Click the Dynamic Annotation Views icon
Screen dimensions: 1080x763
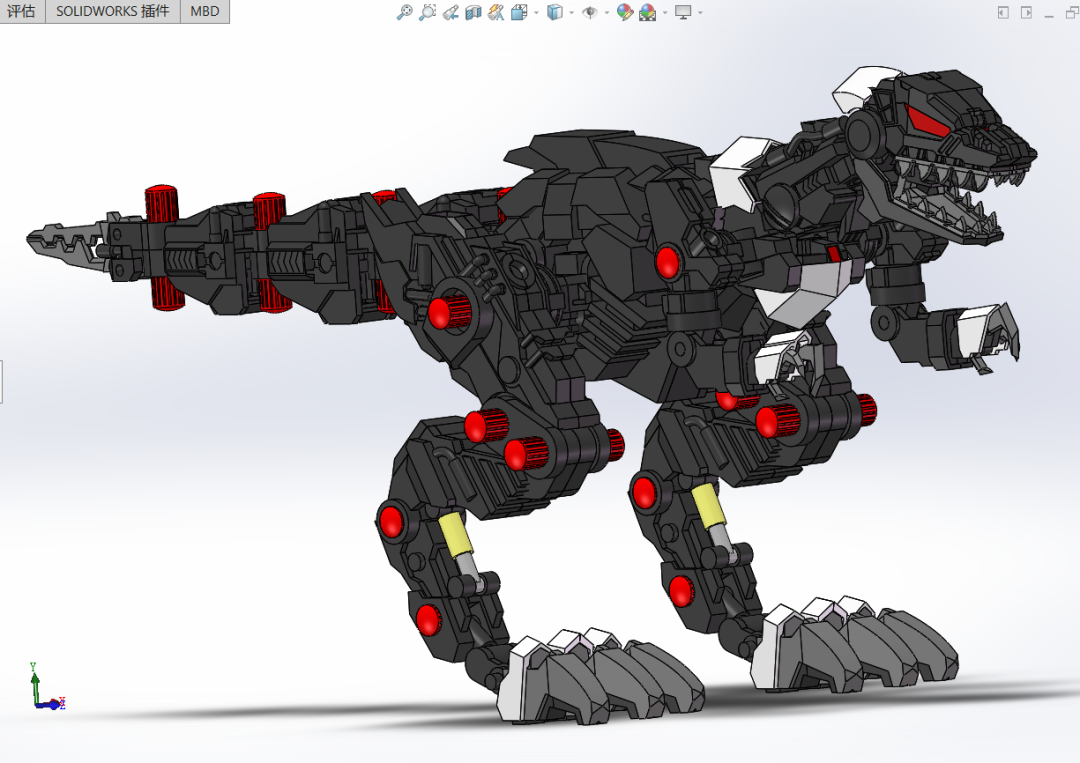[496, 12]
